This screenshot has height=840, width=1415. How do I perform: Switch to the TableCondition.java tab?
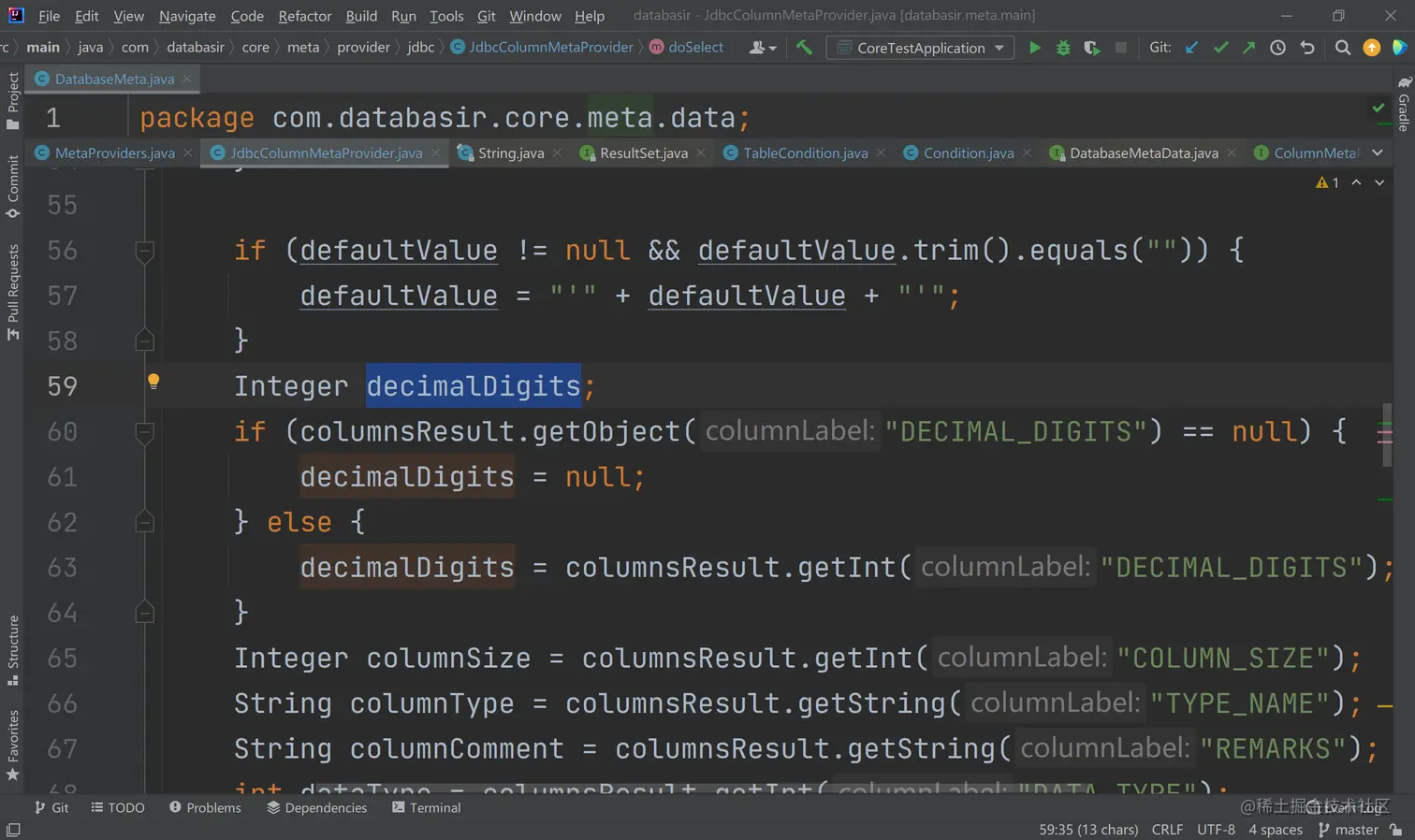point(805,152)
